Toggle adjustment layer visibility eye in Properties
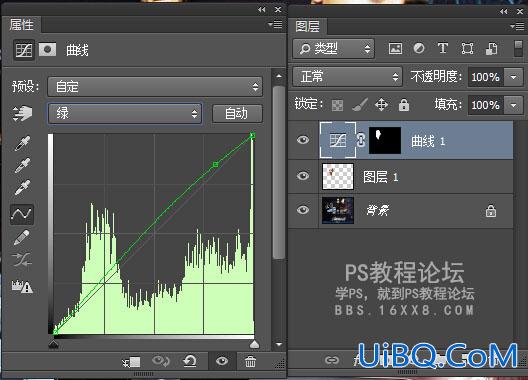This screenshot has height=380, width=528. (222, 361)
